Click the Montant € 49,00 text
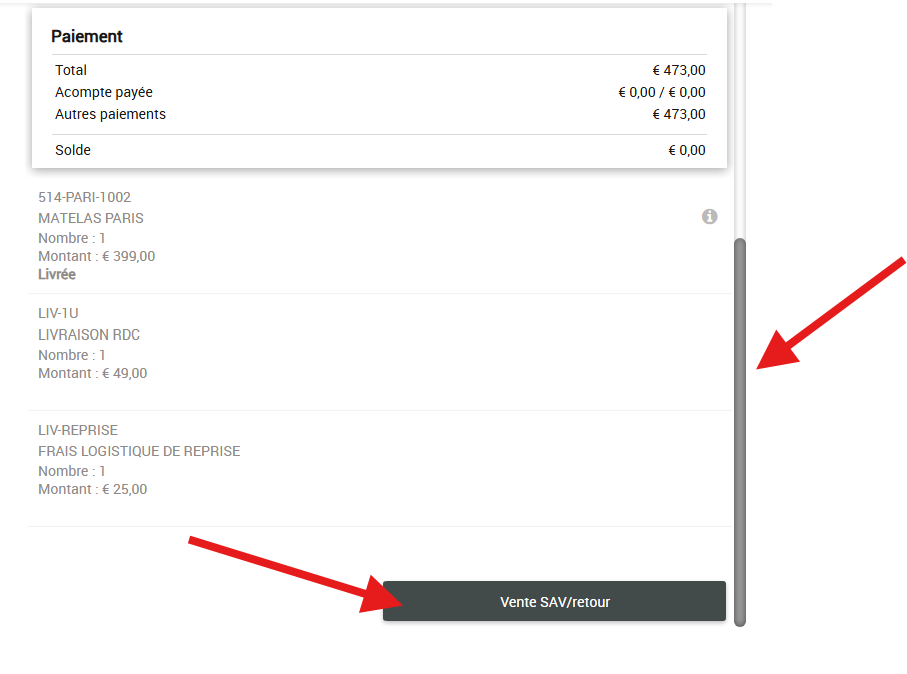This screenshot has height=674, width=907. coord(92,373)
